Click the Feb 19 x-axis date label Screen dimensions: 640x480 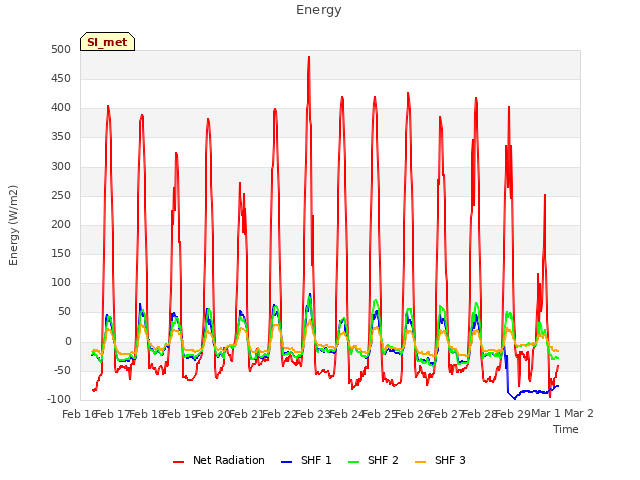[179, 414]
